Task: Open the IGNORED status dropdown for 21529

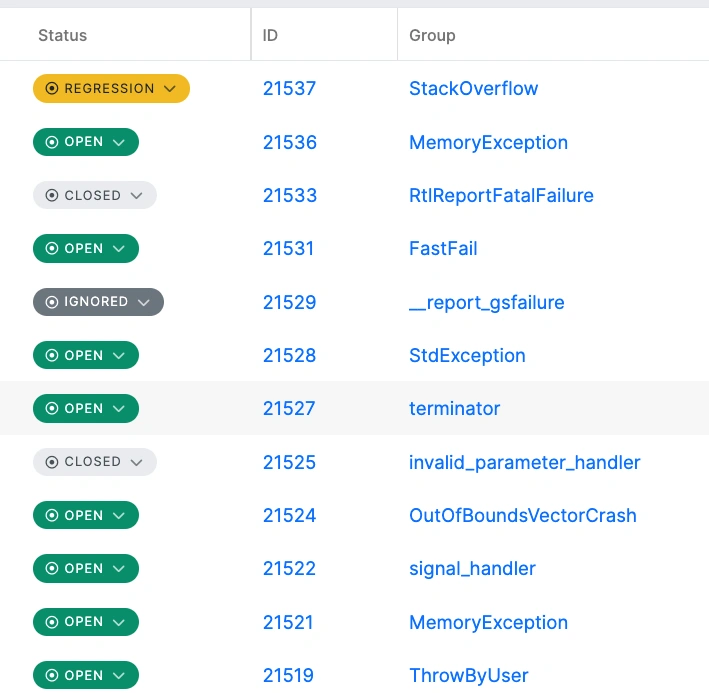Action: 98,302
